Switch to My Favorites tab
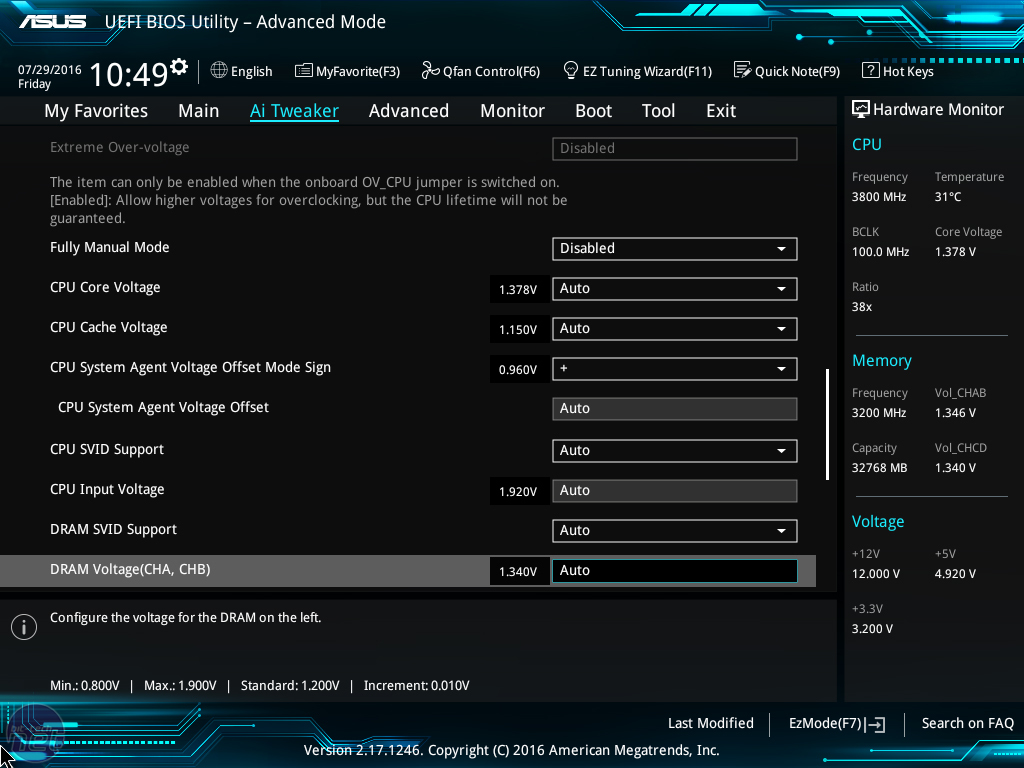This screenshot has height=768, width=1024. (96, 111)
